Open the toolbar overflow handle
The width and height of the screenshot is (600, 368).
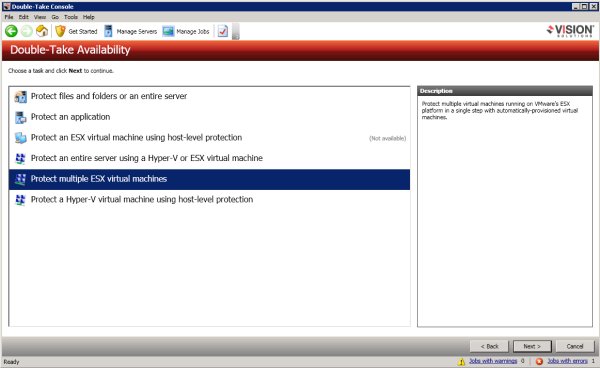(236, 31)
